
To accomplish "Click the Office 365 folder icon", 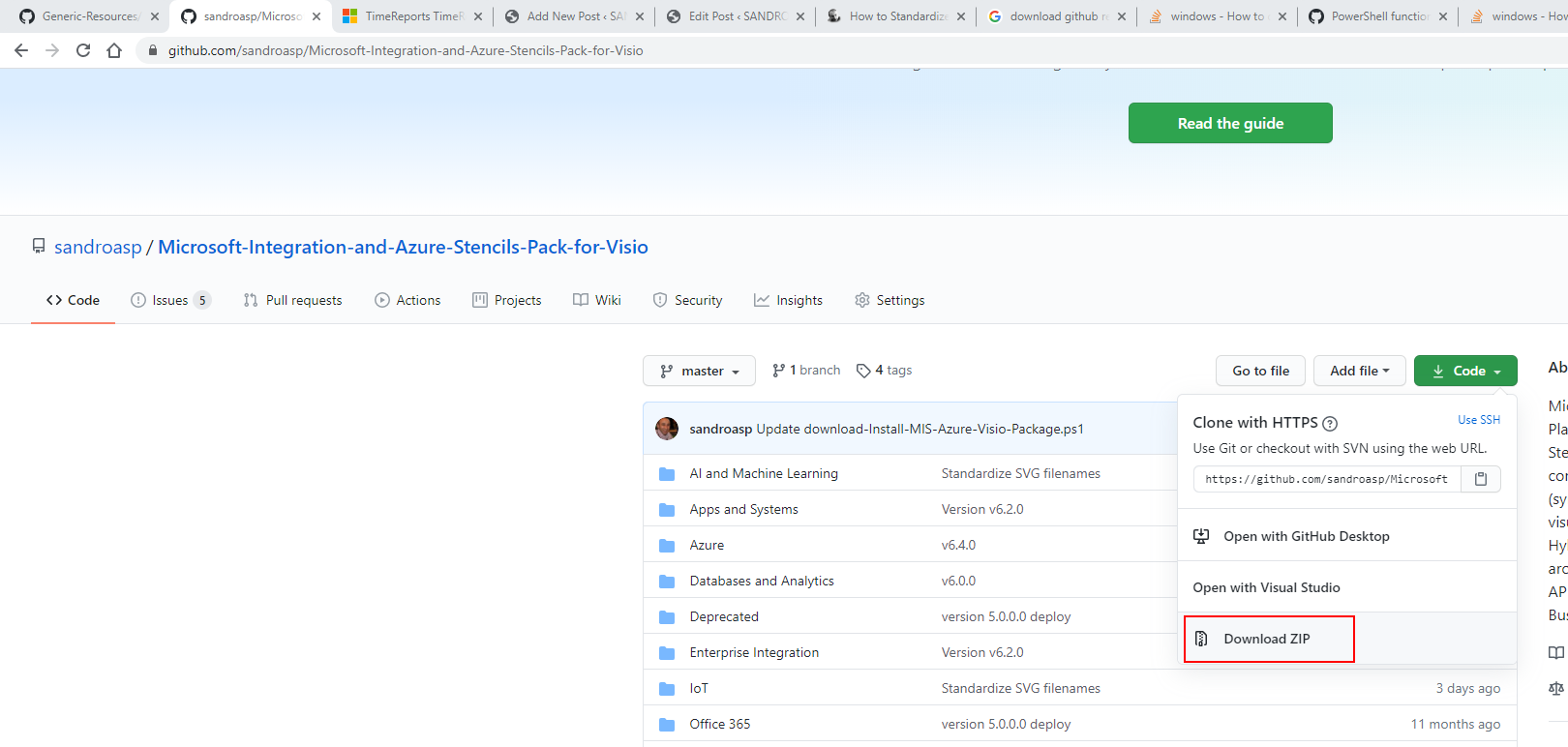I will 667,725.
